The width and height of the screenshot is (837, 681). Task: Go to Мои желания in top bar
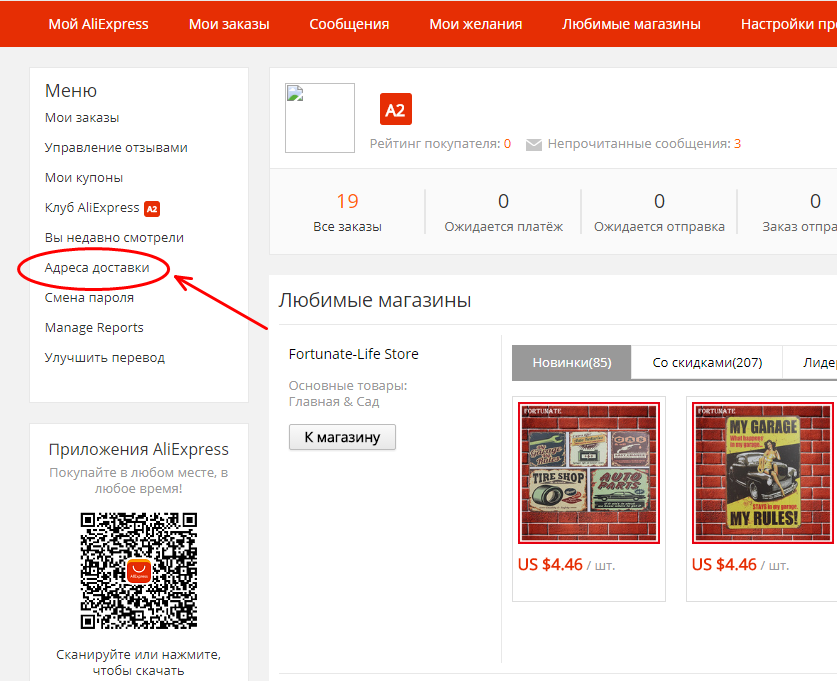[476, 24]
